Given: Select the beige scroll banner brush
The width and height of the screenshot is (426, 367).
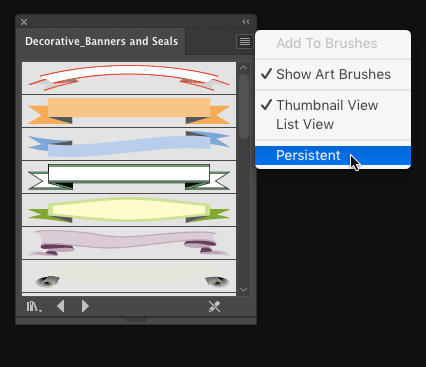Looking at the screenshot, I should coord(129,276).
